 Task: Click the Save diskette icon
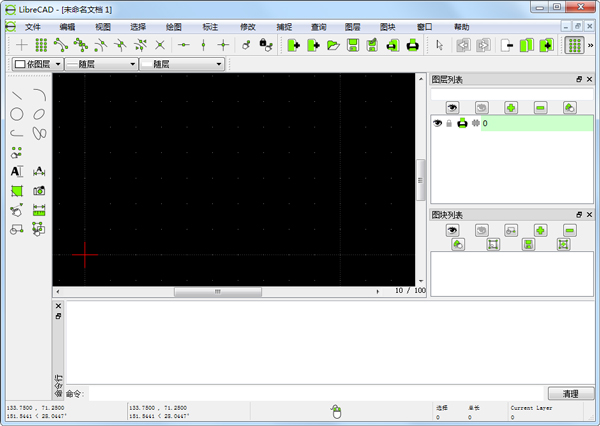pyautogui.click(x=353, y=45)
